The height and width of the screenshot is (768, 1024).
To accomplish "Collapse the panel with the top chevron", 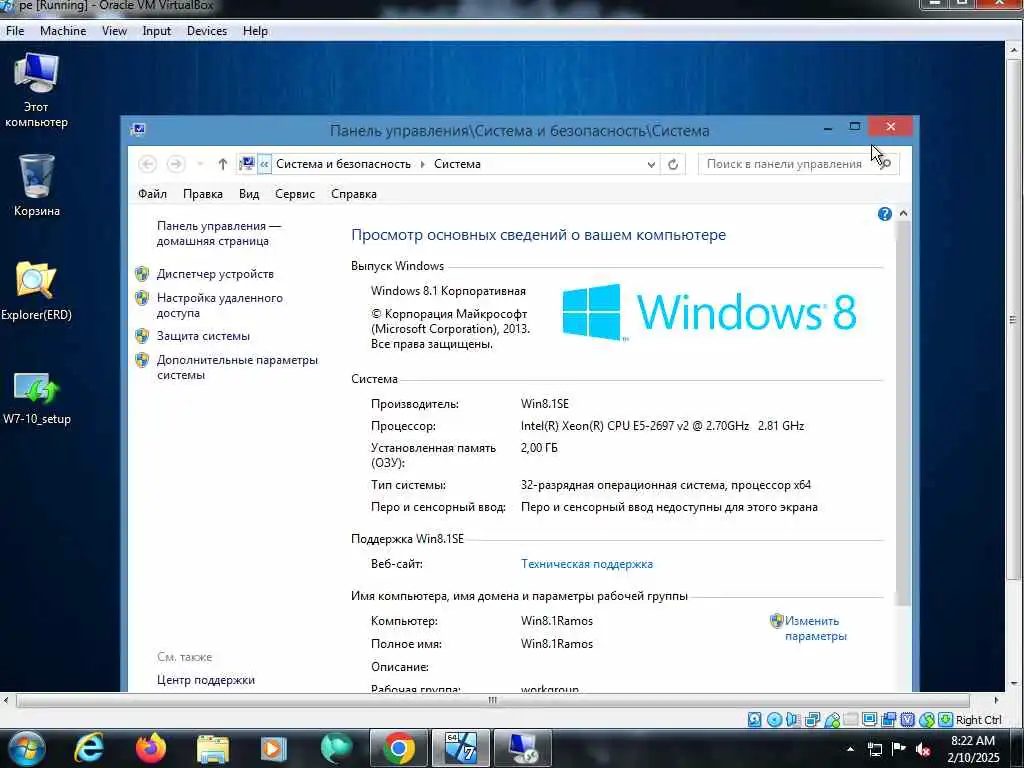I will click(x=903, y=214).
